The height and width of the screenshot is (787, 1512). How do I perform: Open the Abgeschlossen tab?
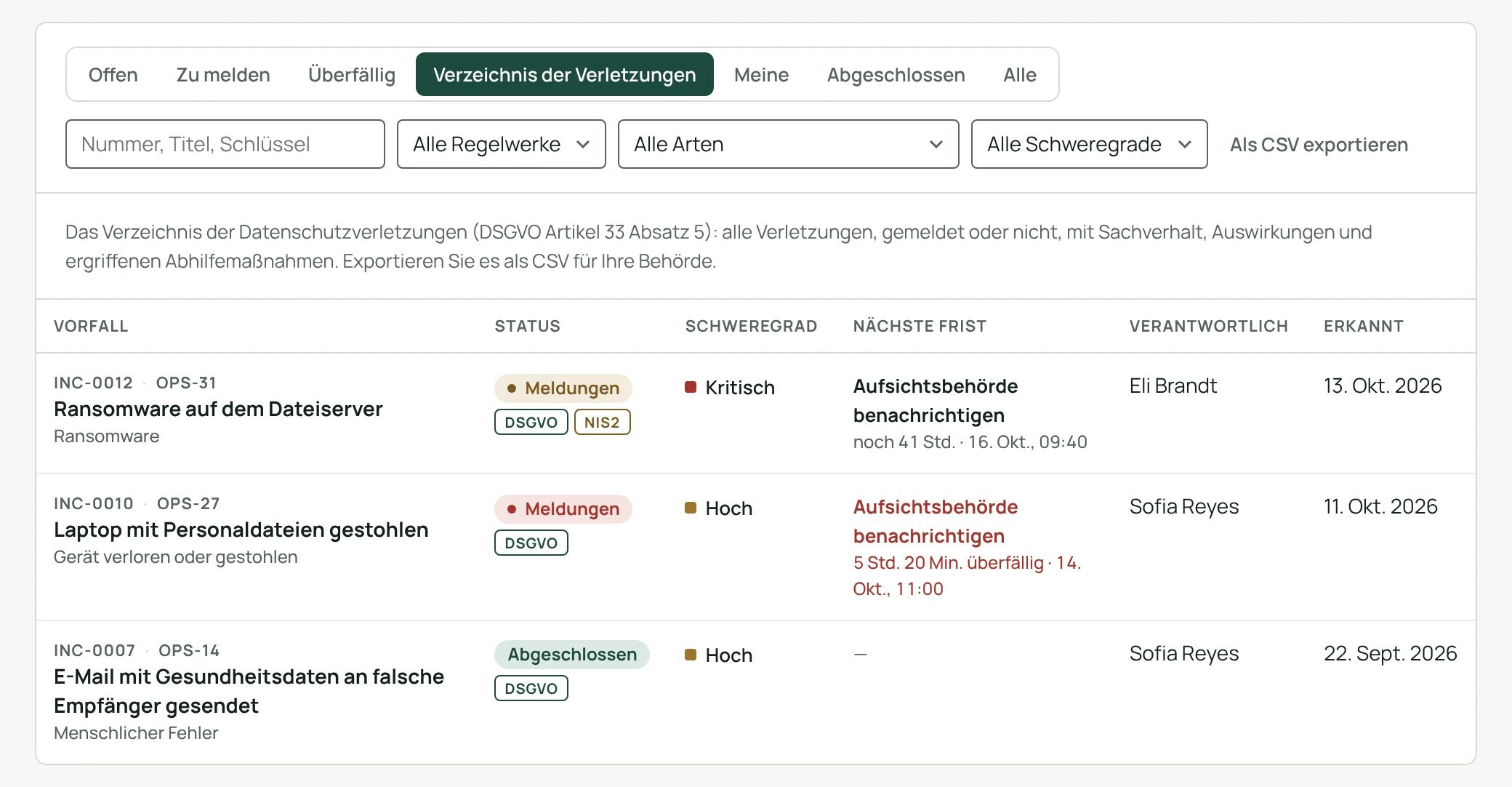point(896,75)
